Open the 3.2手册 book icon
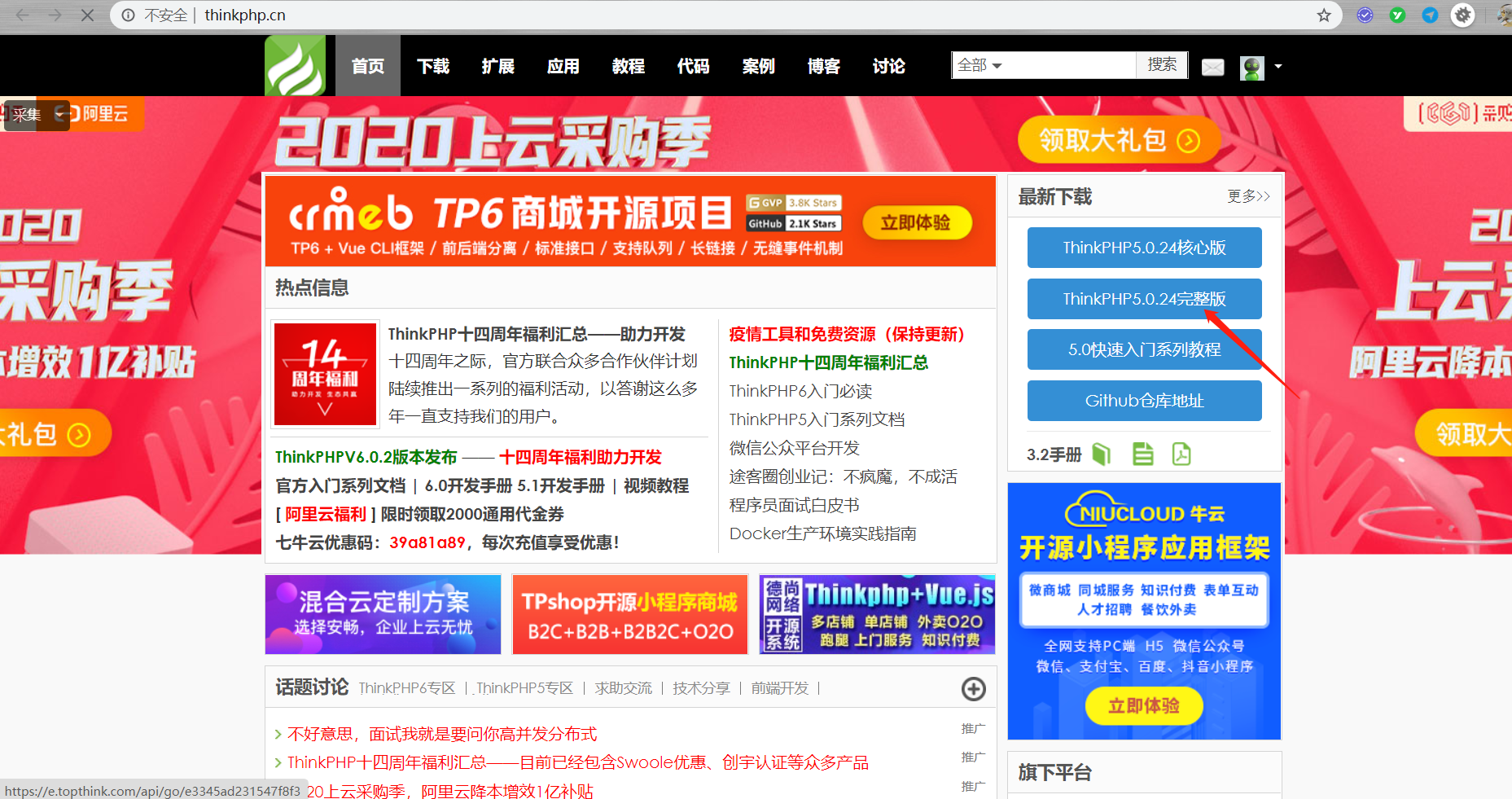The image size is (1512, 799). tap(1101, 454)
